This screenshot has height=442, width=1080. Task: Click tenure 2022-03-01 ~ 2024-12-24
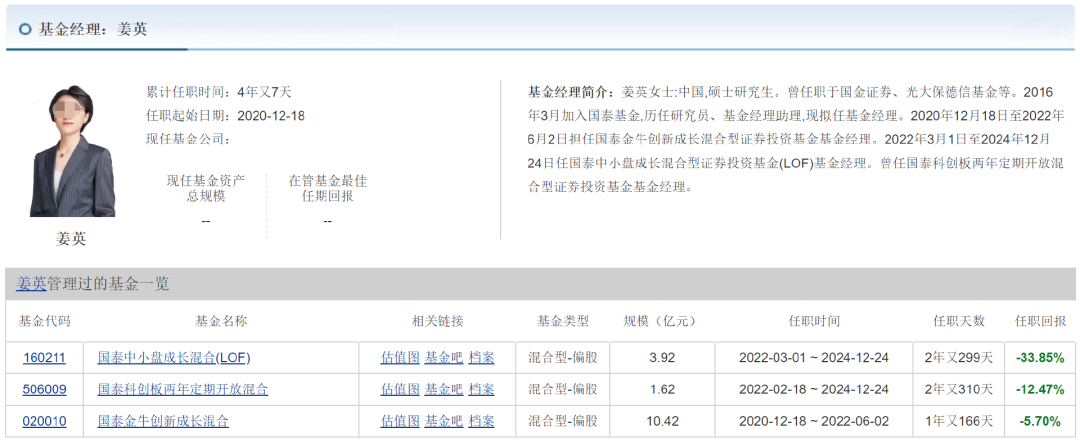click(813, 358)
